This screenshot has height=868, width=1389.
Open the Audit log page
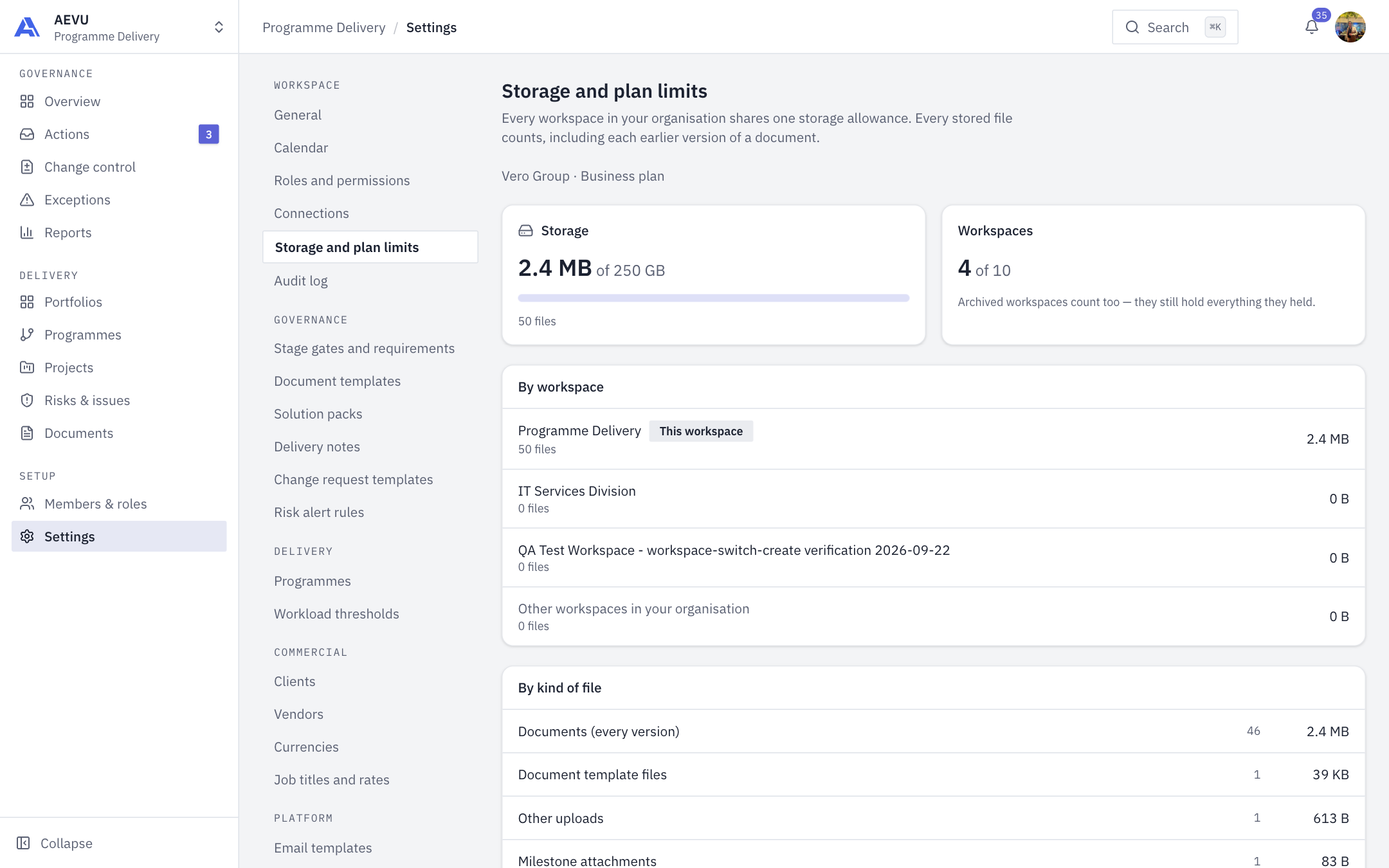(x=301, y=281)
